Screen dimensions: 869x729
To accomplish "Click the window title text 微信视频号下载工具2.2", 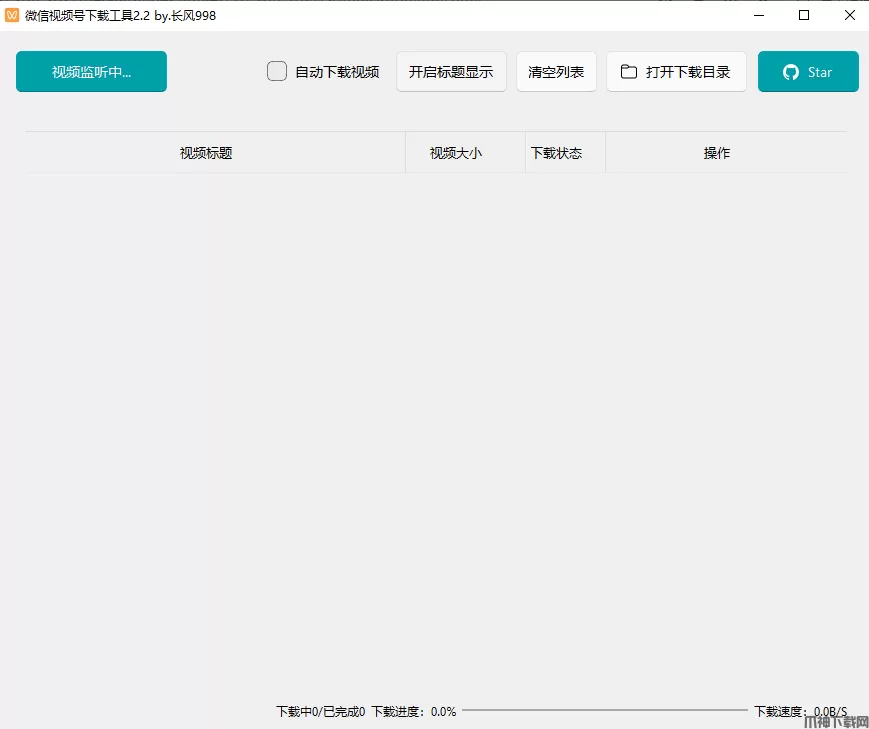I will (120, 15).
